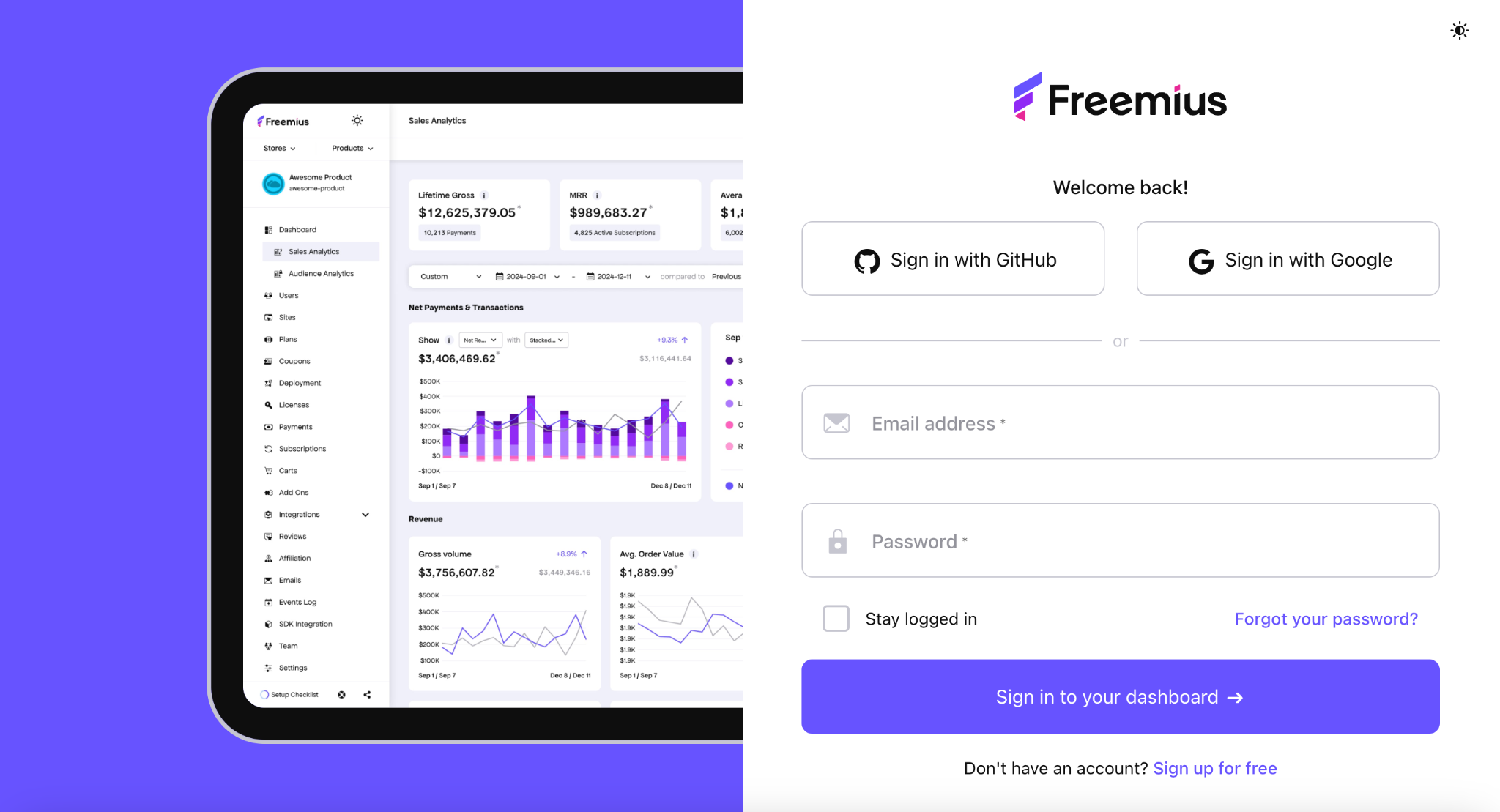
Task: Select the Subscriptions menu item
Action: 303,448
